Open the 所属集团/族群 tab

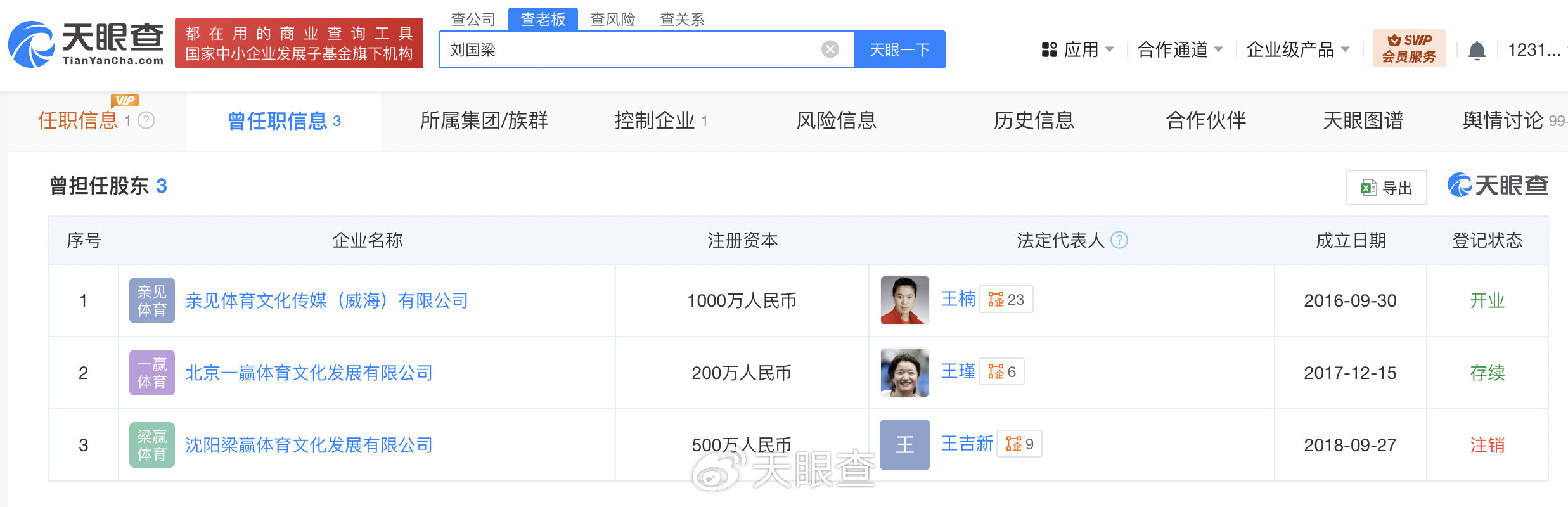[x=484, y=120]
